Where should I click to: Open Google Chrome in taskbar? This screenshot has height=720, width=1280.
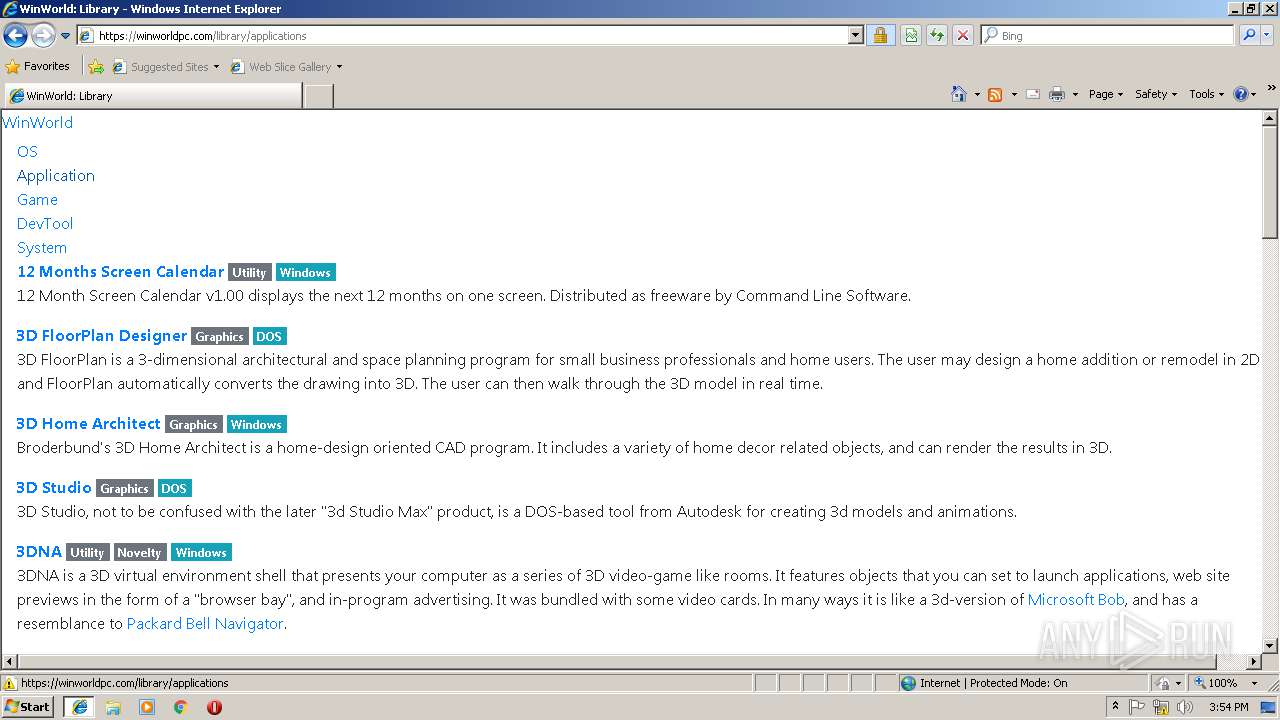[181, 707]
